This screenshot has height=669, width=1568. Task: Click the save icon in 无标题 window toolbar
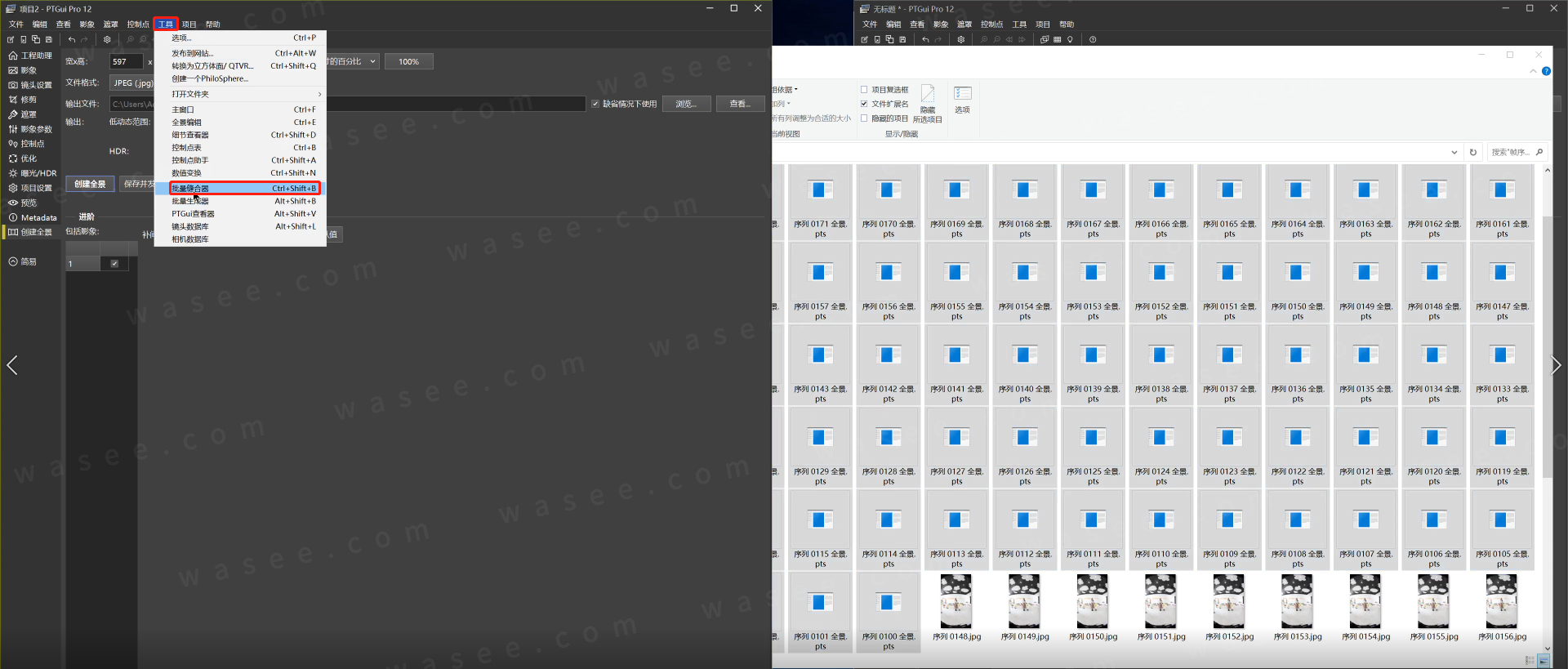pyautogui.click(x=902, y=39)
